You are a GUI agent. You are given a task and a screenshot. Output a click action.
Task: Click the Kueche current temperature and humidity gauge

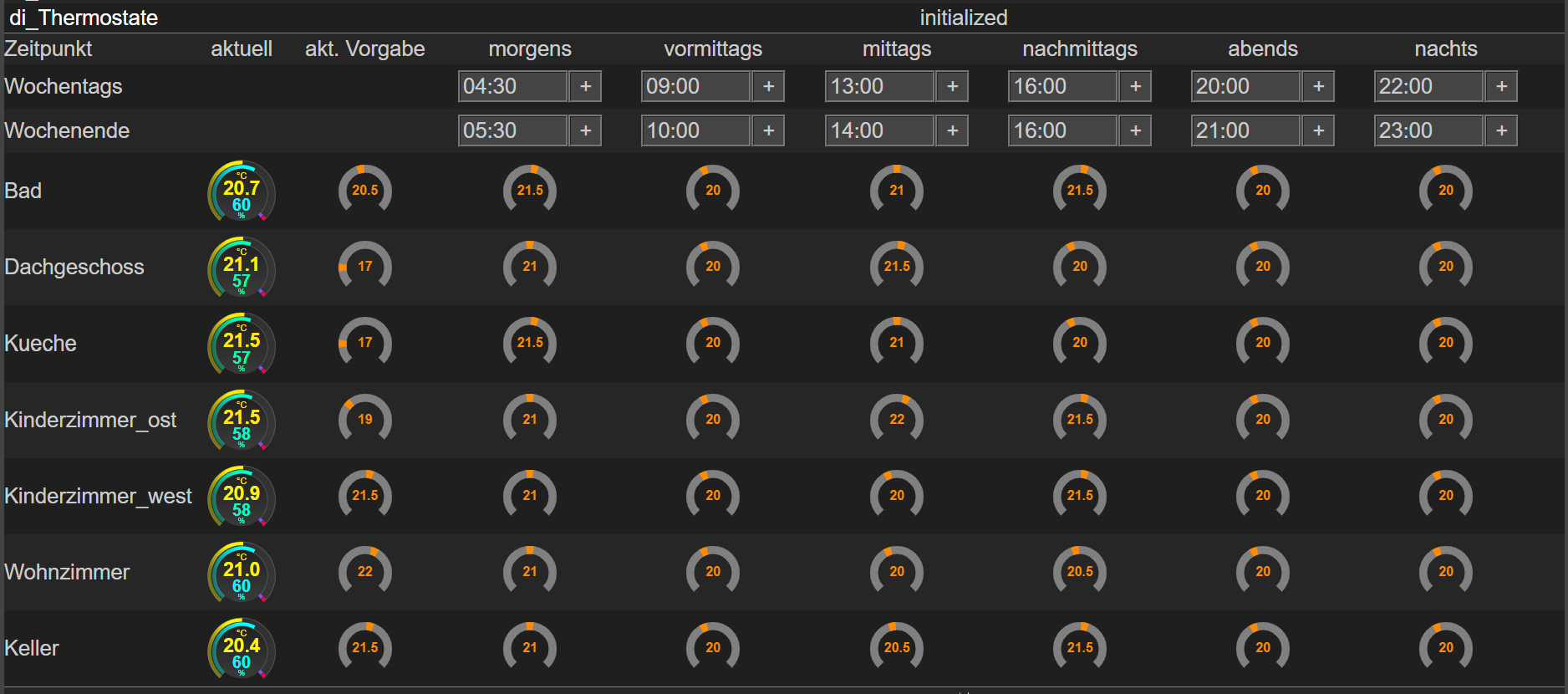point(241,344)
